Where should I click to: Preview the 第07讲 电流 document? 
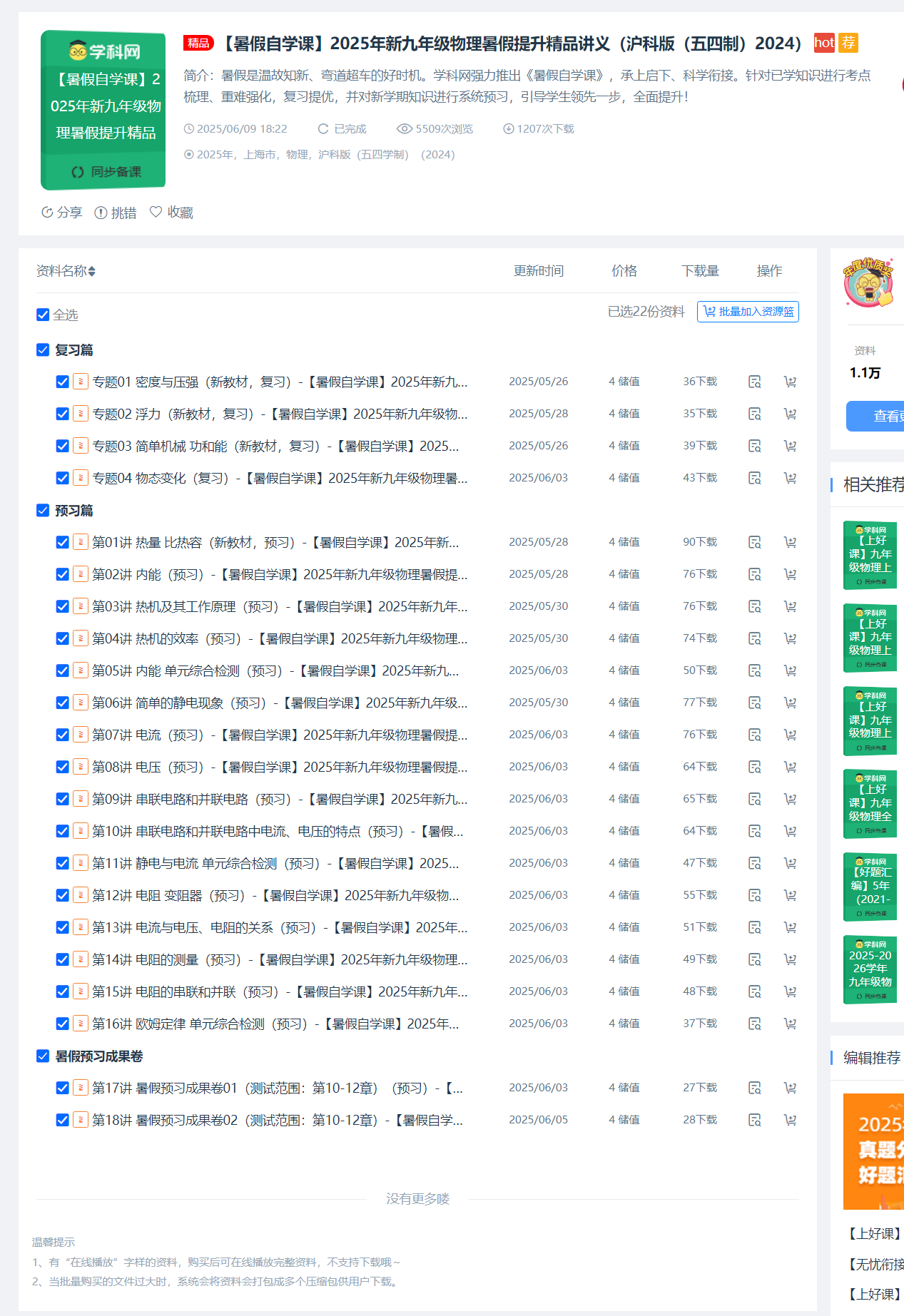[754, 735]
